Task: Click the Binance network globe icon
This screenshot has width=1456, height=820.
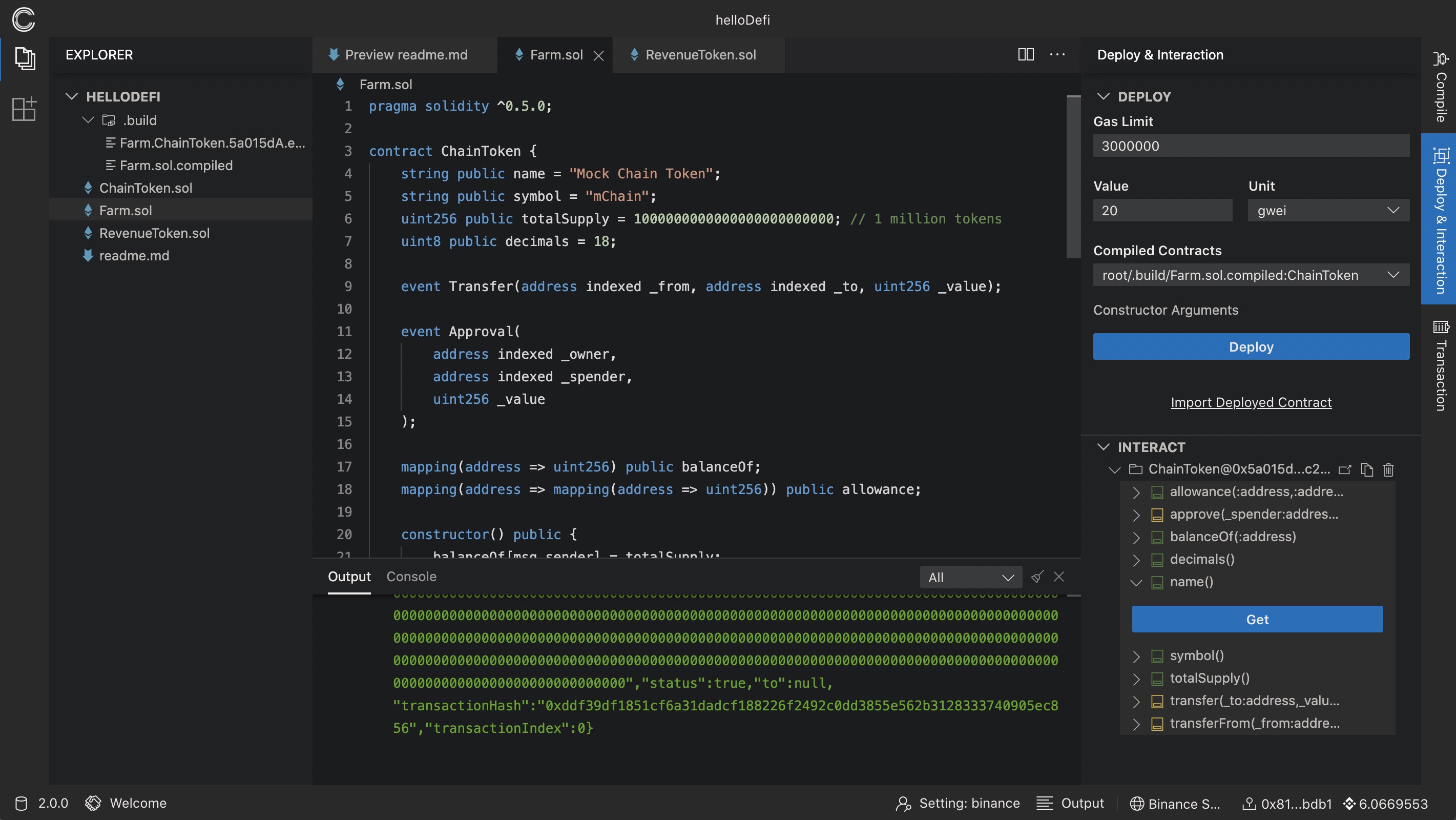Action: click(1137, 804)
